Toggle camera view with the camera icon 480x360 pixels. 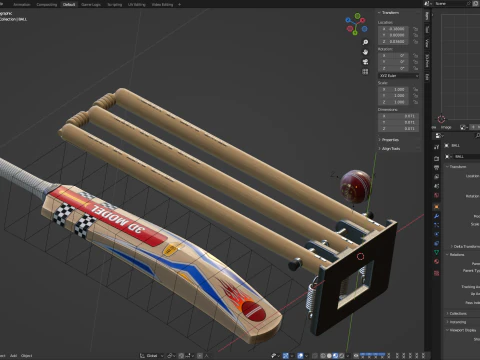[365, 62]
